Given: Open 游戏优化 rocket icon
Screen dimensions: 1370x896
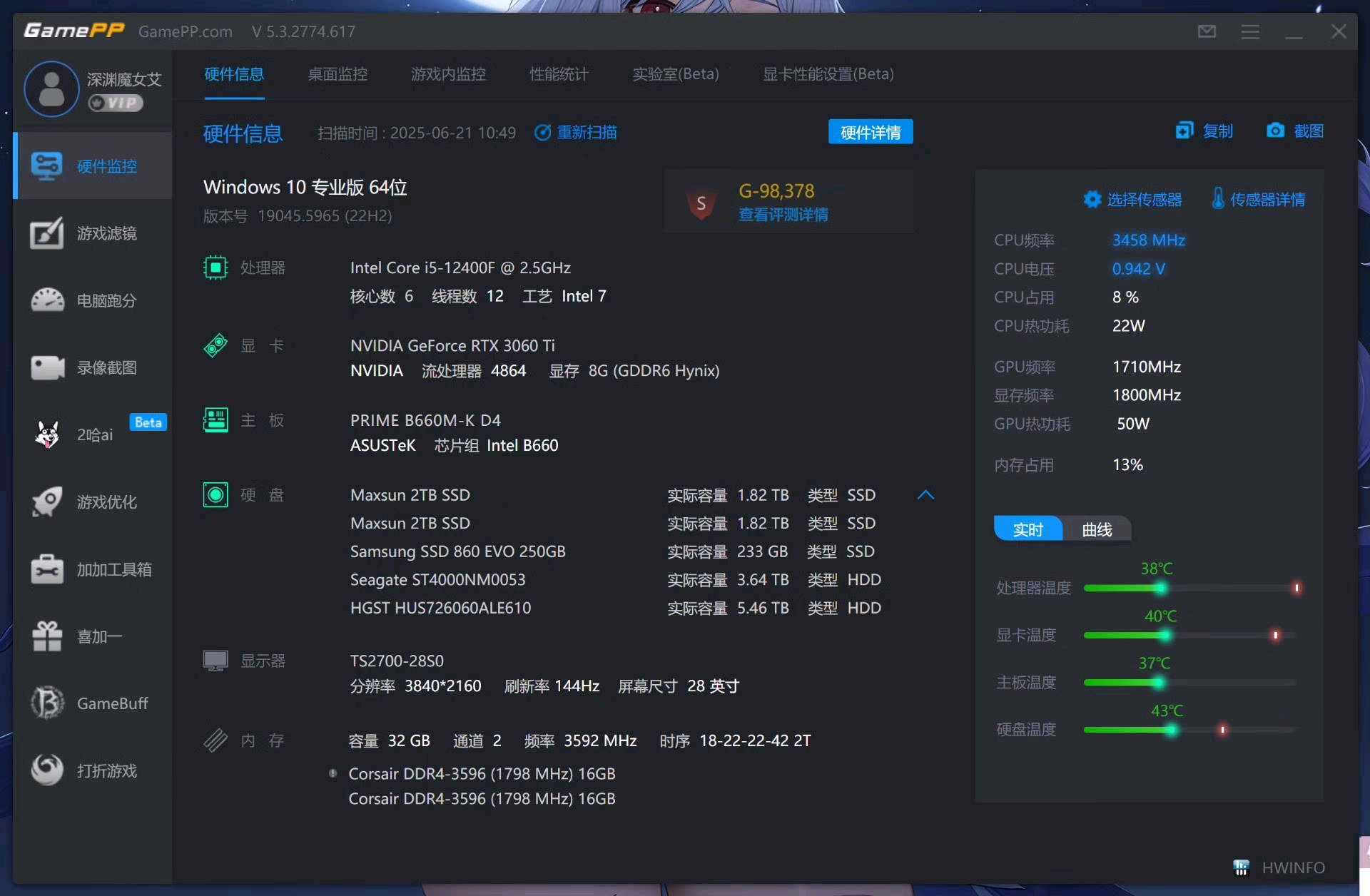Looking at the screenshot, I should tap(48, 502).
